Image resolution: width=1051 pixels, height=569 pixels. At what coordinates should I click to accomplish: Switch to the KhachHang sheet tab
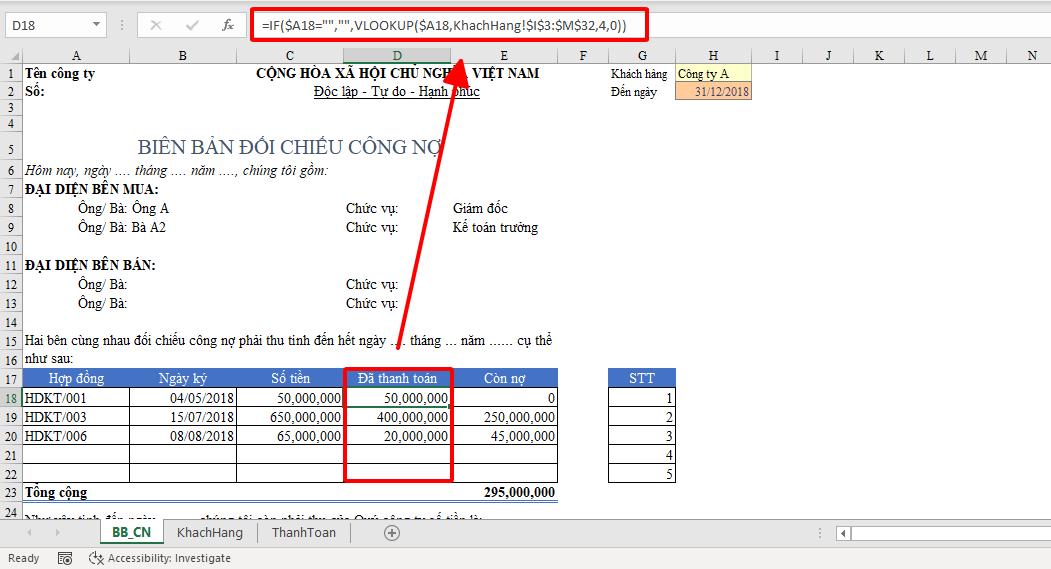[210, 532]
